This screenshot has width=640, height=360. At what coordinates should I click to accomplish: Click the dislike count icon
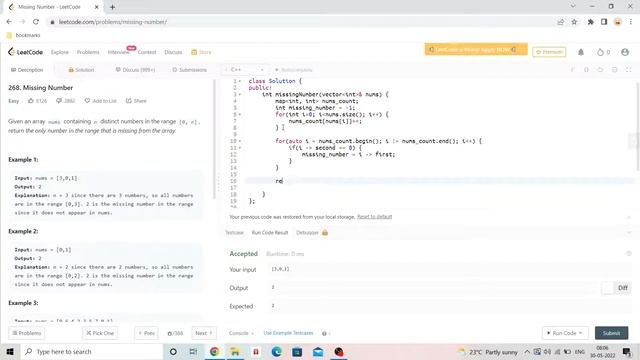(59, 100)
